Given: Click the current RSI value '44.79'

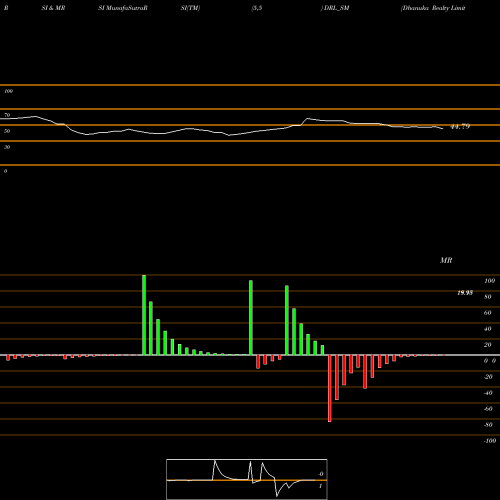Looking at the screenshot, I should [x=460, y=126].
